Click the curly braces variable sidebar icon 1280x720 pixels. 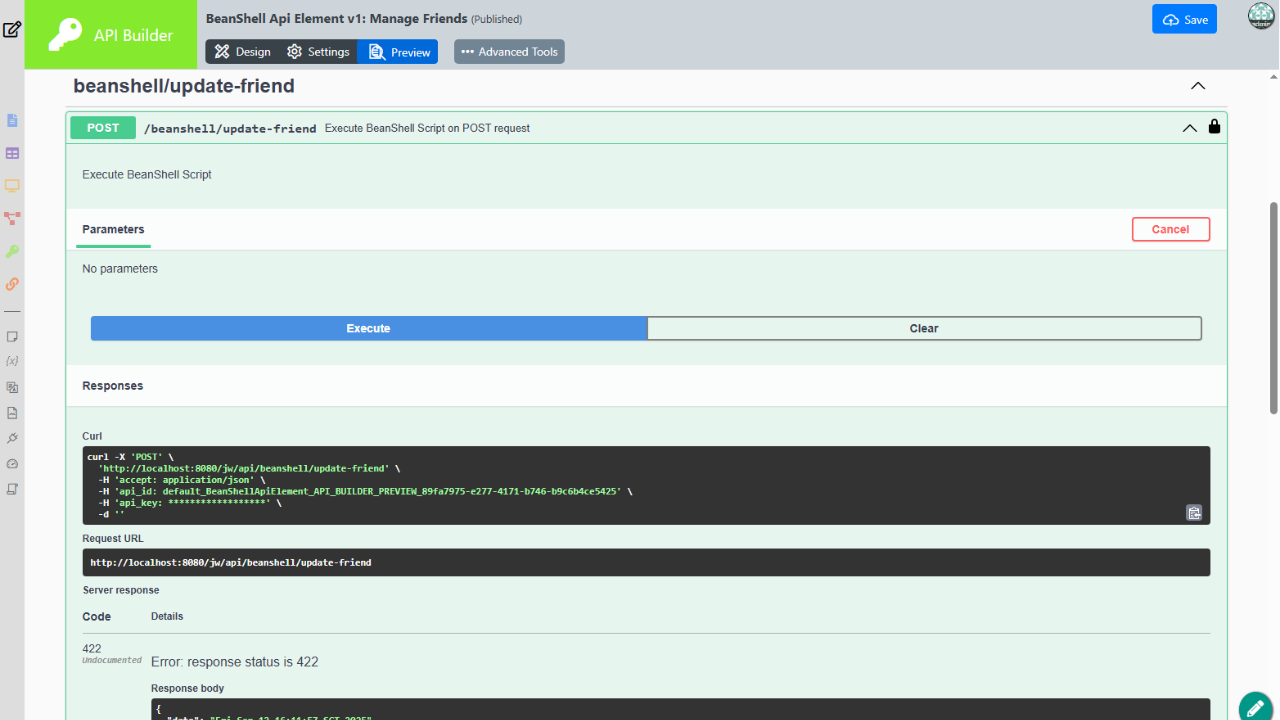click(x=12, y=361)
